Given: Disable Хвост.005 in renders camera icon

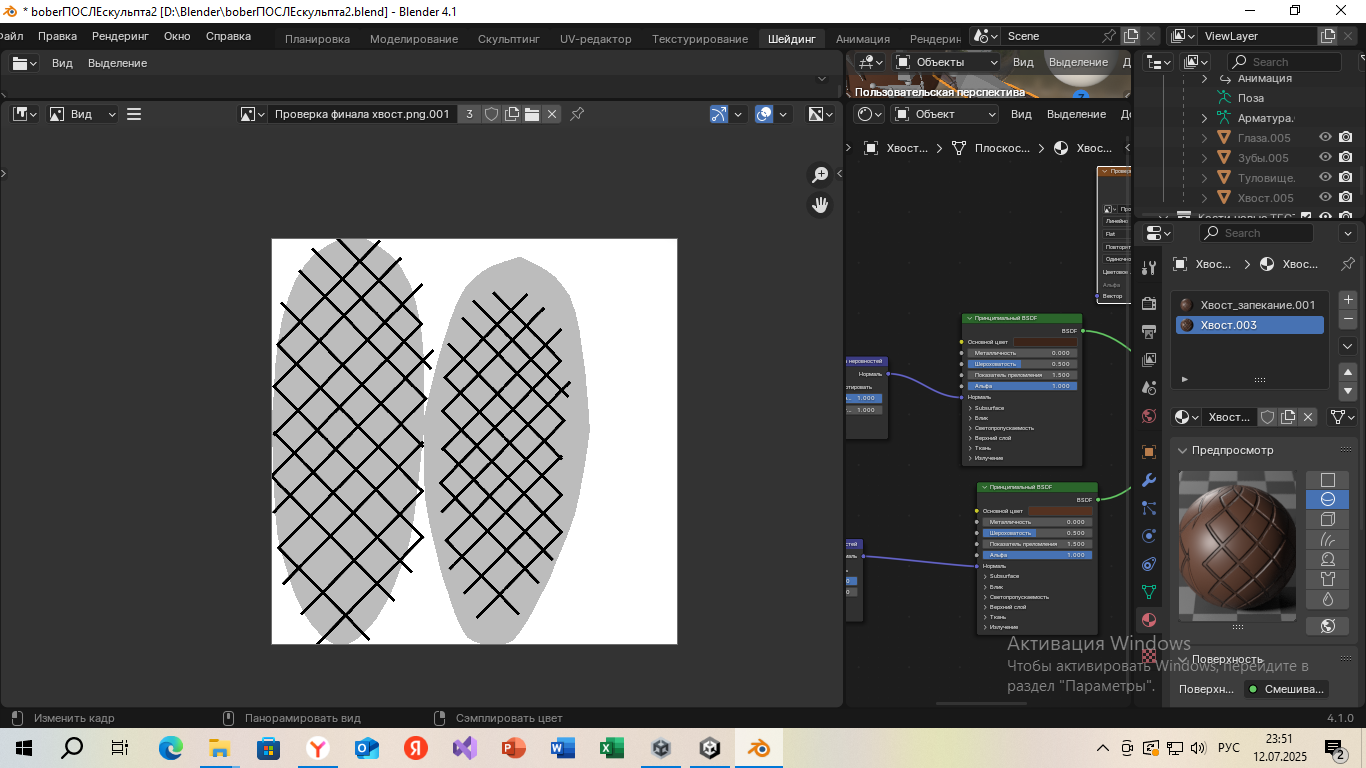Looking at the screenshot, I should [x=1346, y=198].
